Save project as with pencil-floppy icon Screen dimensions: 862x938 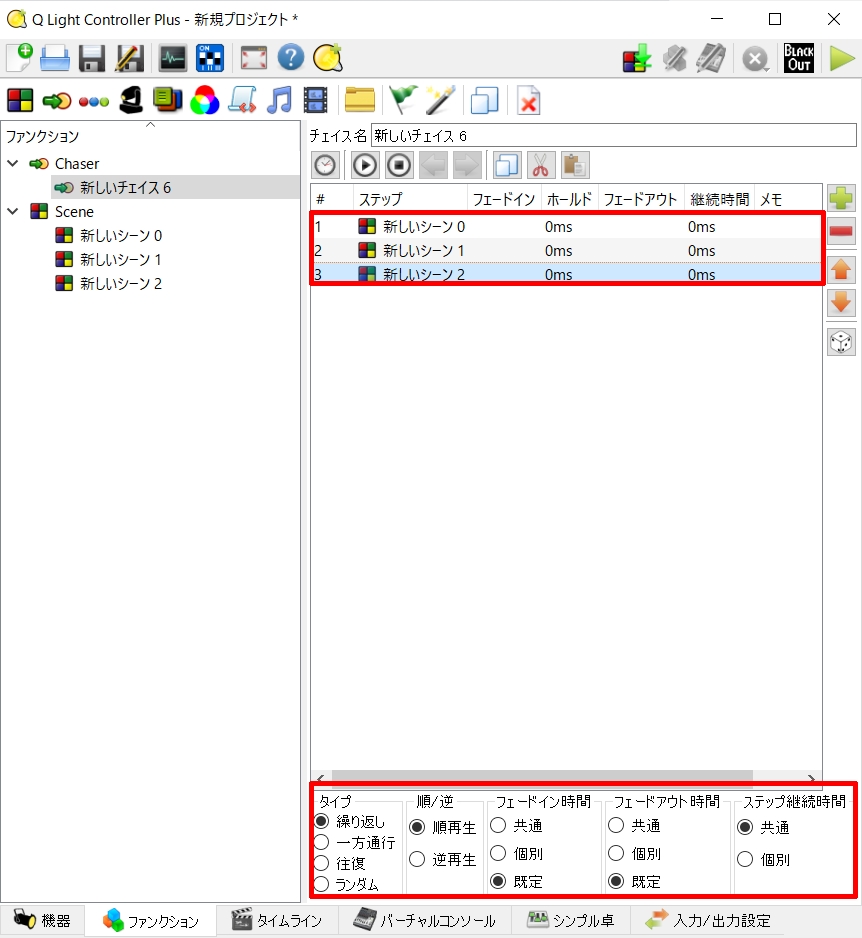click(129, 59)
